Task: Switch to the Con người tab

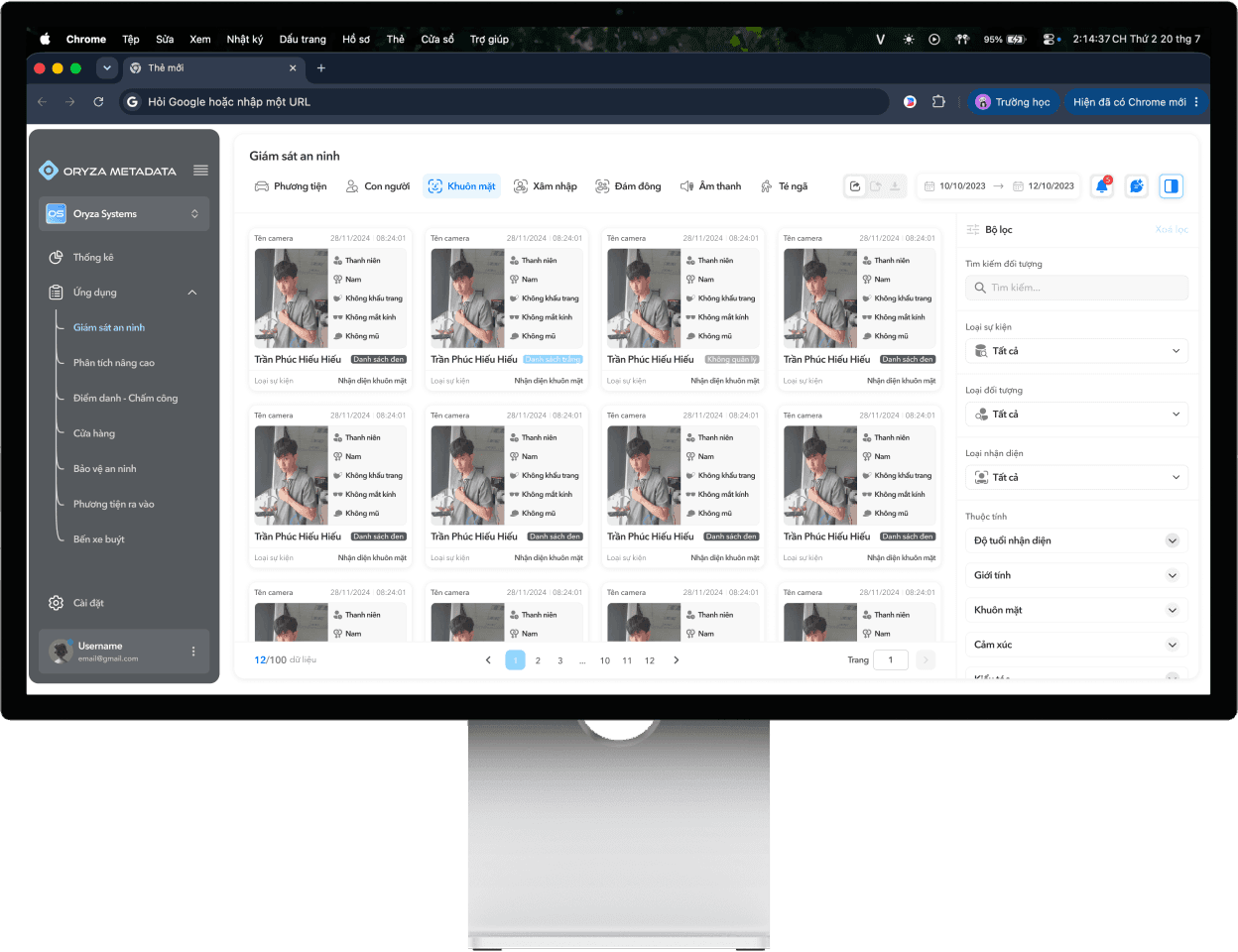Action: [377, 186]
